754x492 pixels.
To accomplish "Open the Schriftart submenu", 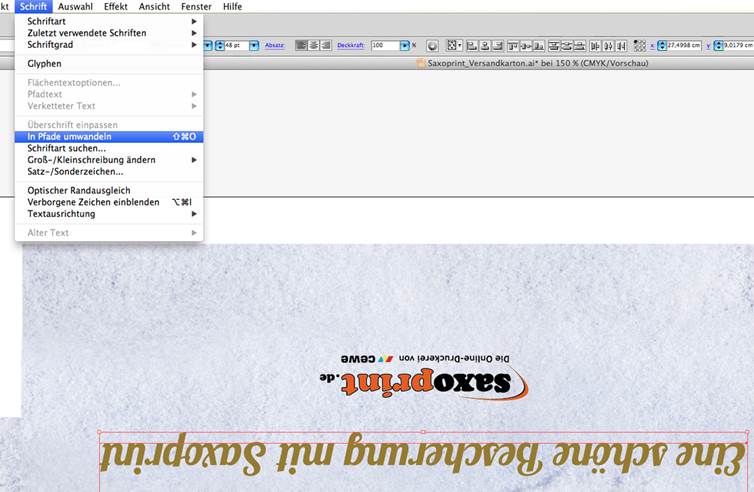I will pos(109,21).
